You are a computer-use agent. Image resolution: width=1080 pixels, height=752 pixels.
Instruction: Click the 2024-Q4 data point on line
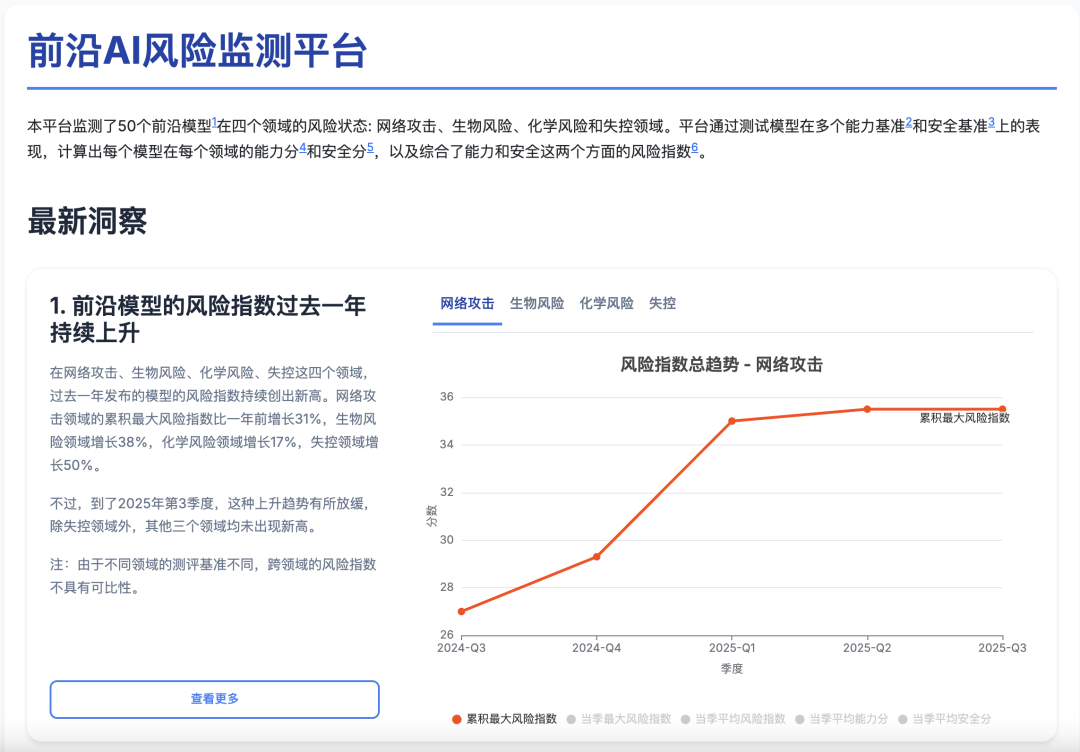[597, 556]
